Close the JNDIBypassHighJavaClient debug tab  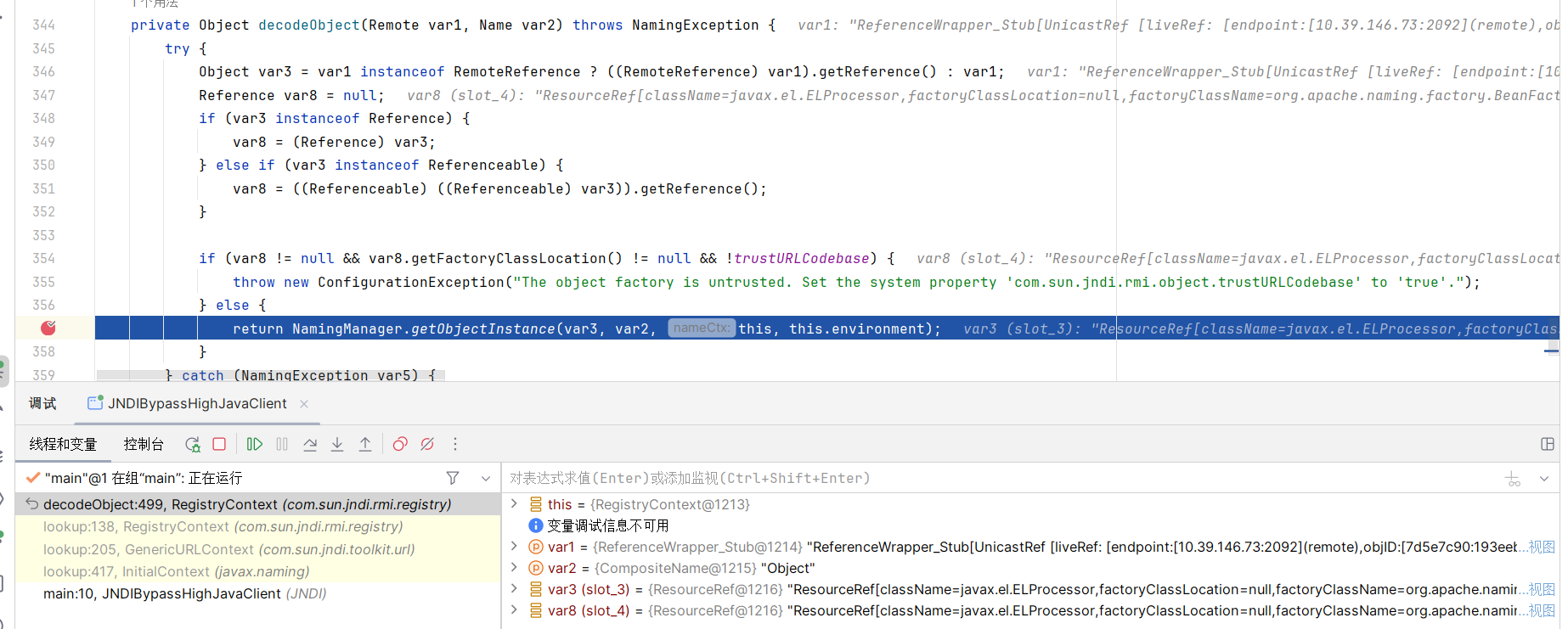click(304, 404)
